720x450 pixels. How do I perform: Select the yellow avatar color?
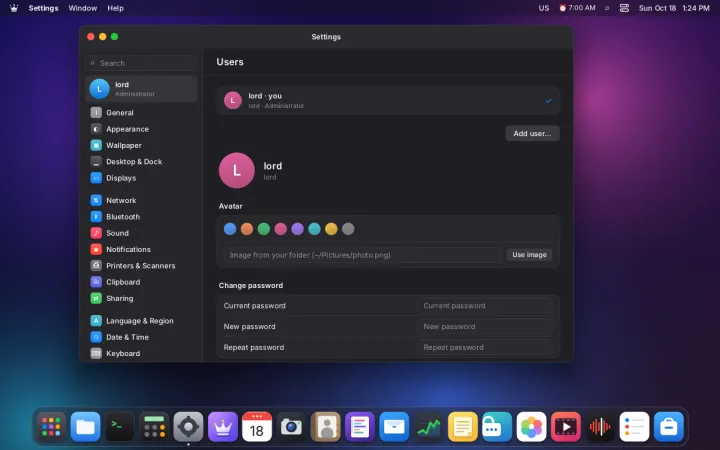(x=331, y=229)
